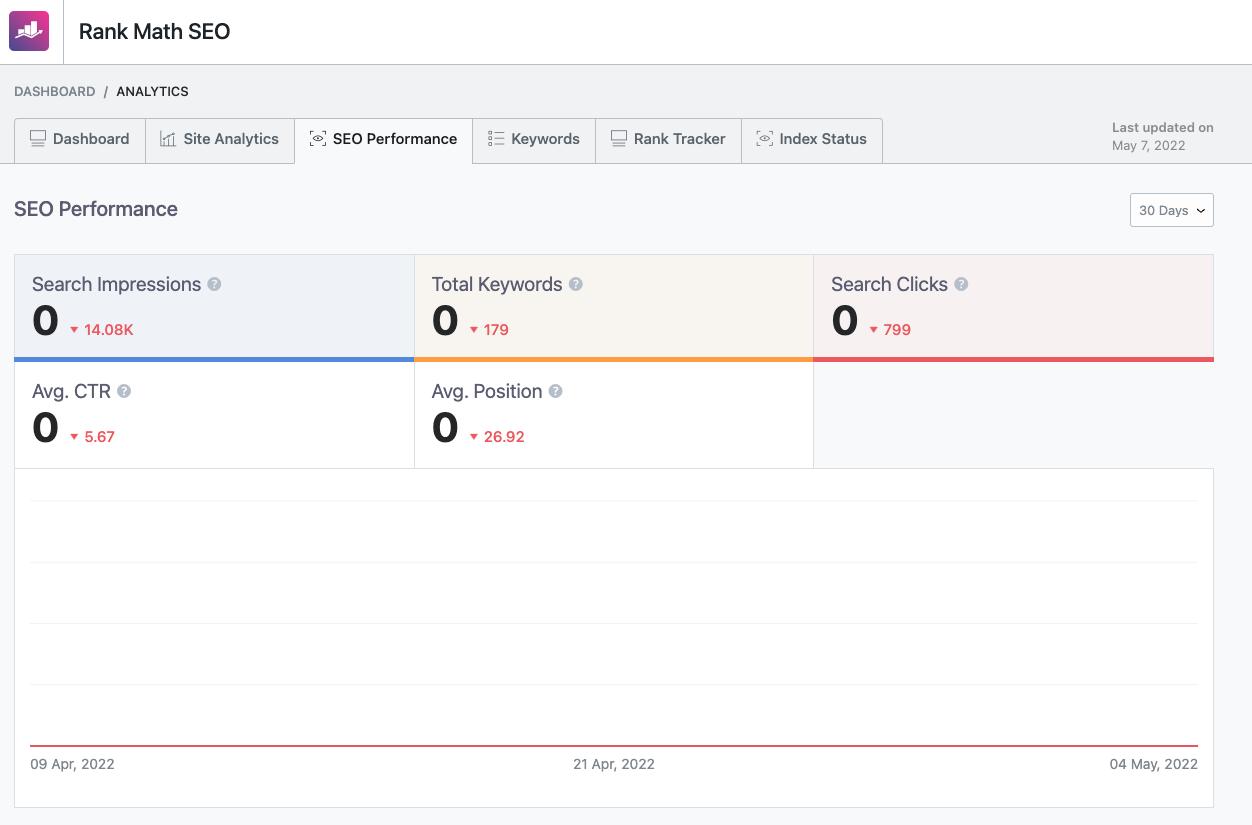Click the 21 Apr, 2022 chart date label
The image size is (1252, 825).
click(613, 764)
